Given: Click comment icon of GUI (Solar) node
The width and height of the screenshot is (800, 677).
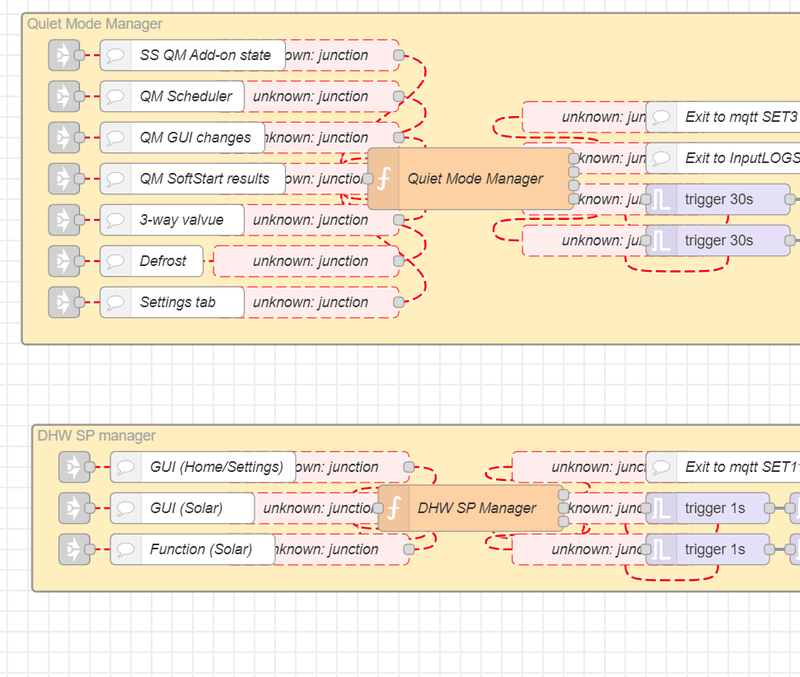Looking at the screenshot, I should click(126, 508).
